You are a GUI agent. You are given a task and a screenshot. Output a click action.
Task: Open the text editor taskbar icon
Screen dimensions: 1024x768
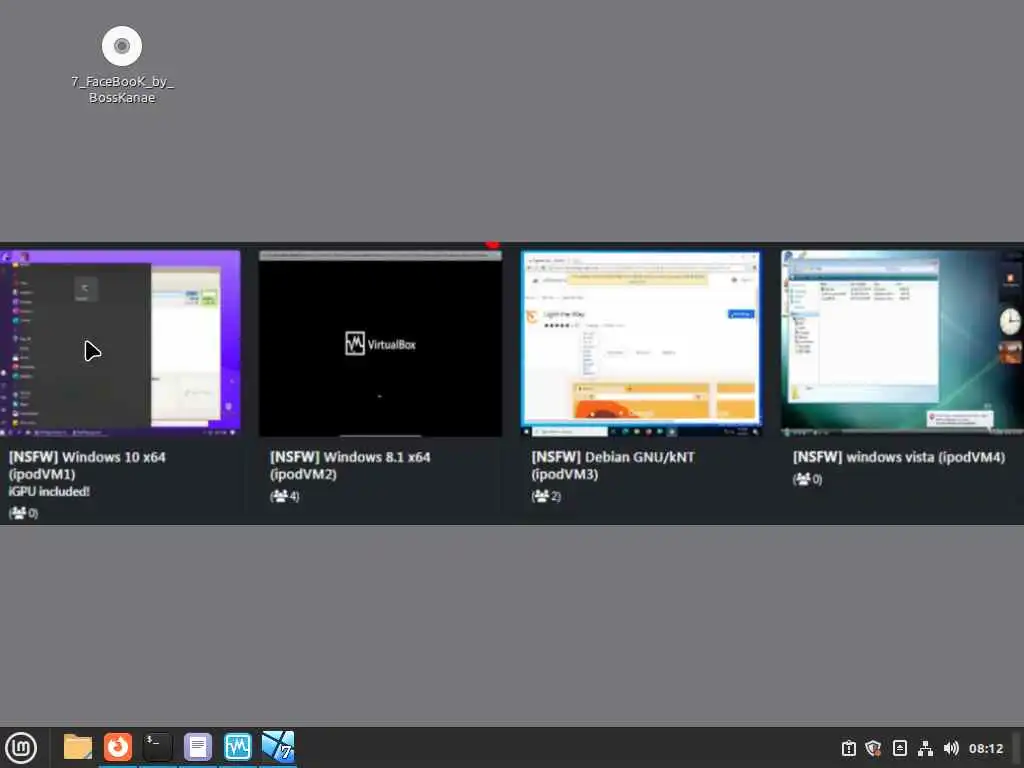point(197,747)
